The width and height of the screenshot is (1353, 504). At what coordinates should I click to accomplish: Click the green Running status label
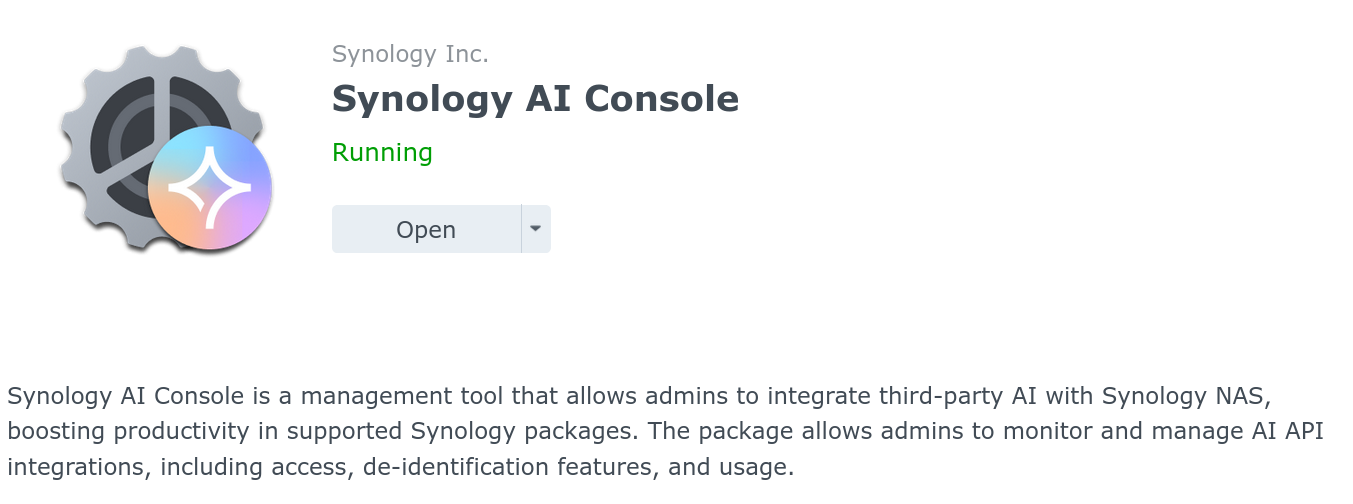(382, 153)
